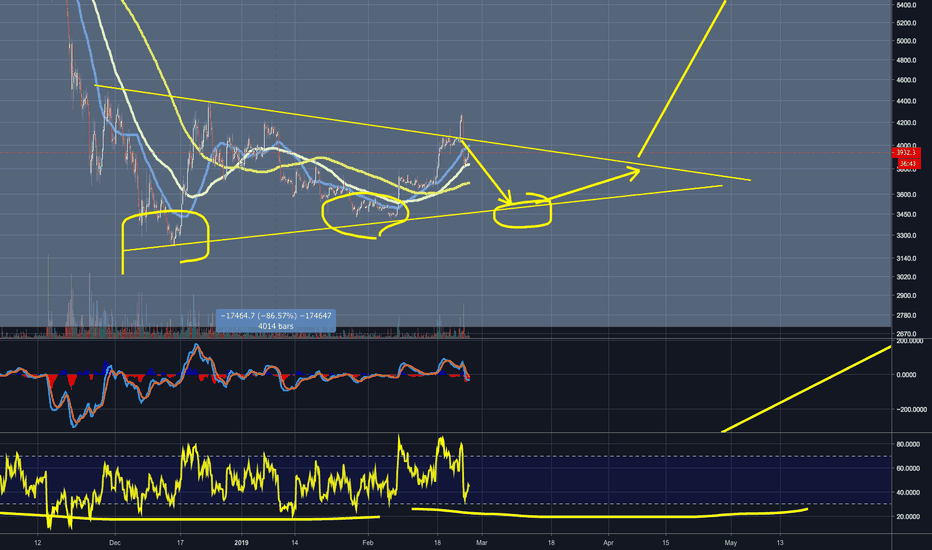
Task: Click the 'Dec' label on time axis
Action: coord(115,543)
